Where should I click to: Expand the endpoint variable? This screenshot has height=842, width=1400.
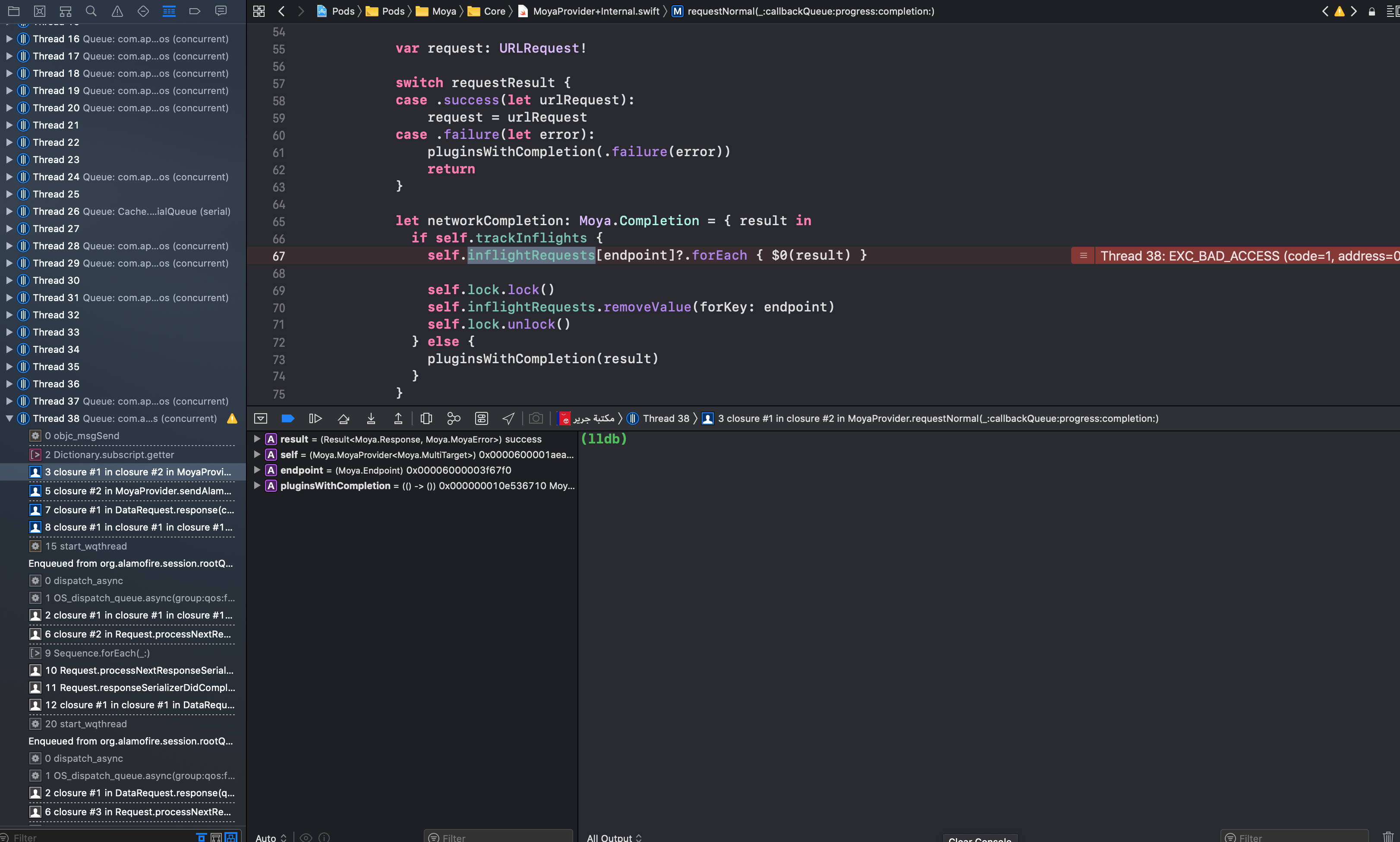click(256, 470)
